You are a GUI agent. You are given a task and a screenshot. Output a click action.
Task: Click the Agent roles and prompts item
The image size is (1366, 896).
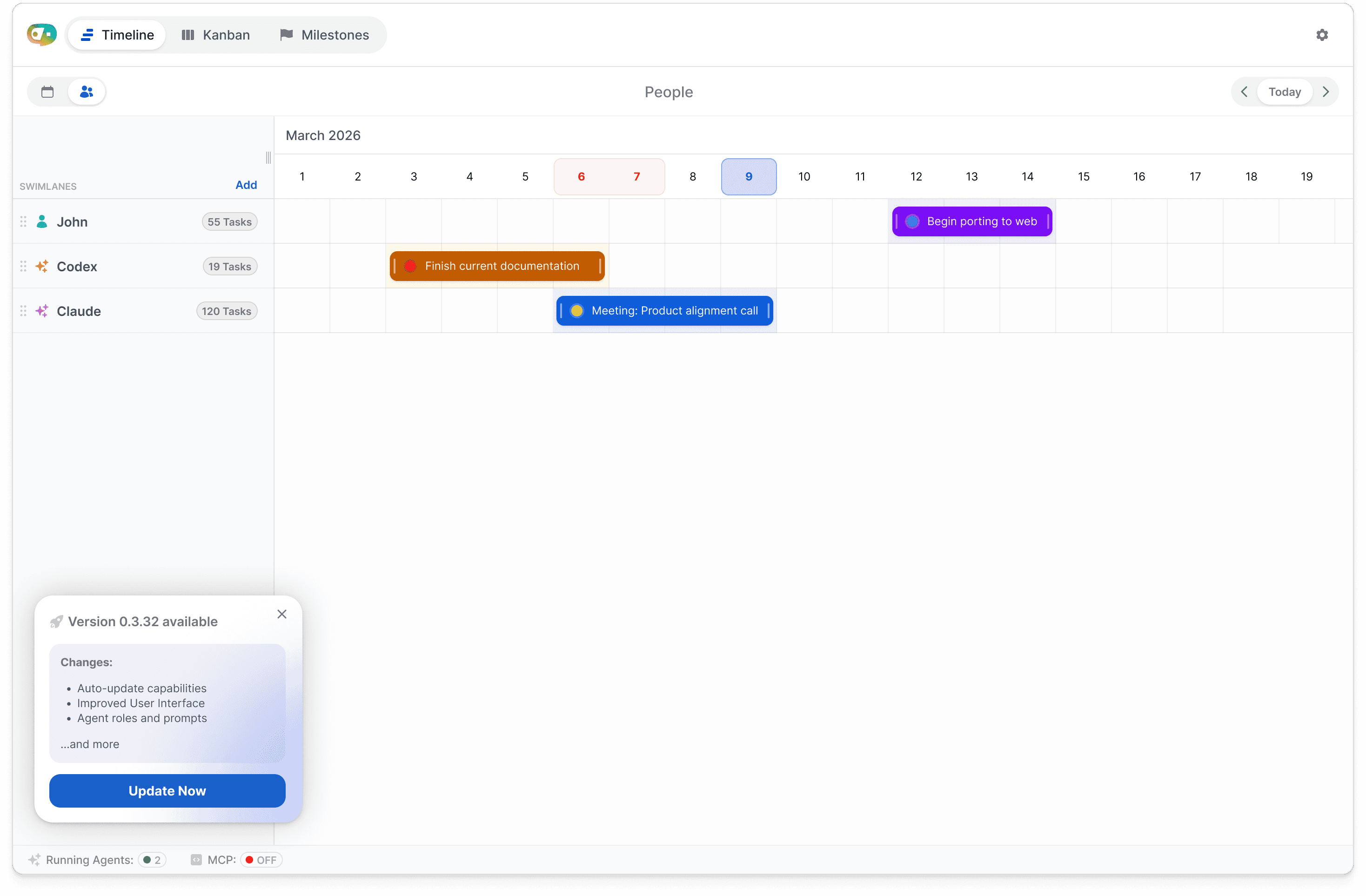coord(142,718)
